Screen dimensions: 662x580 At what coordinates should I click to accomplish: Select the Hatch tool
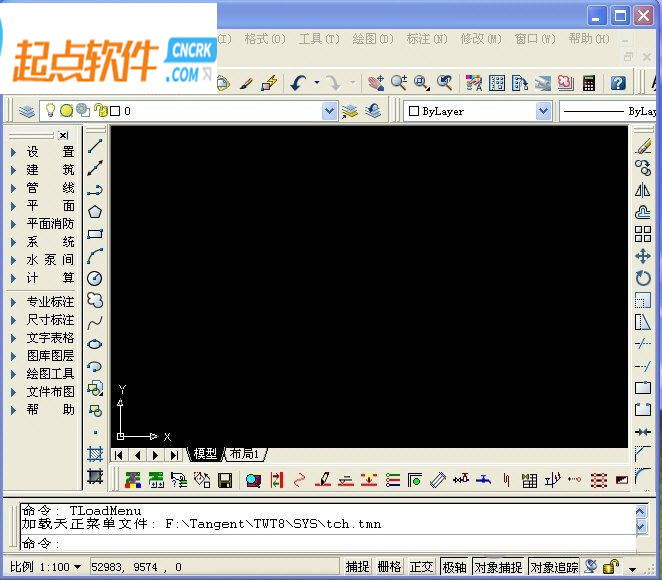click(95, 454)
